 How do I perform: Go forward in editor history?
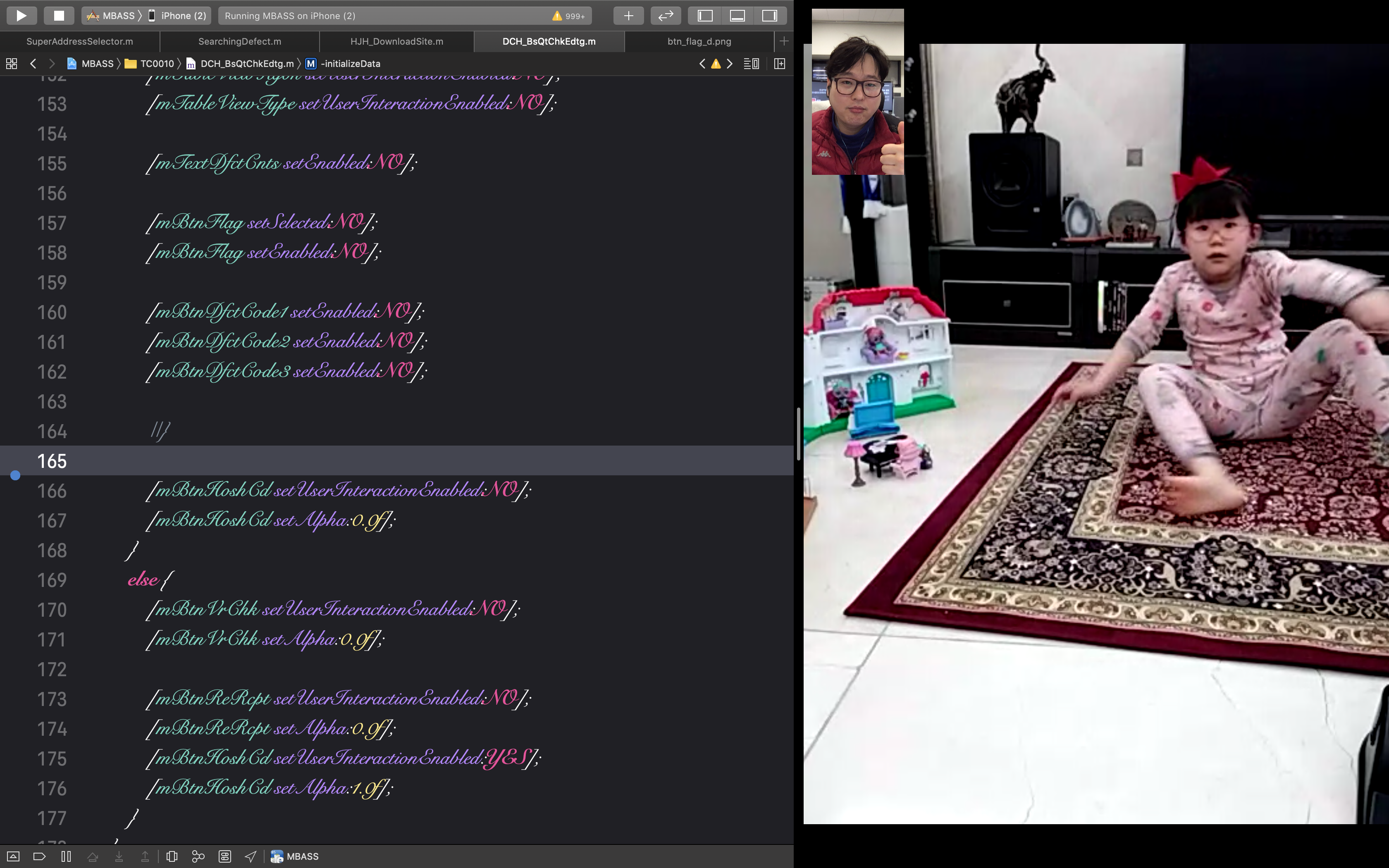52,64
